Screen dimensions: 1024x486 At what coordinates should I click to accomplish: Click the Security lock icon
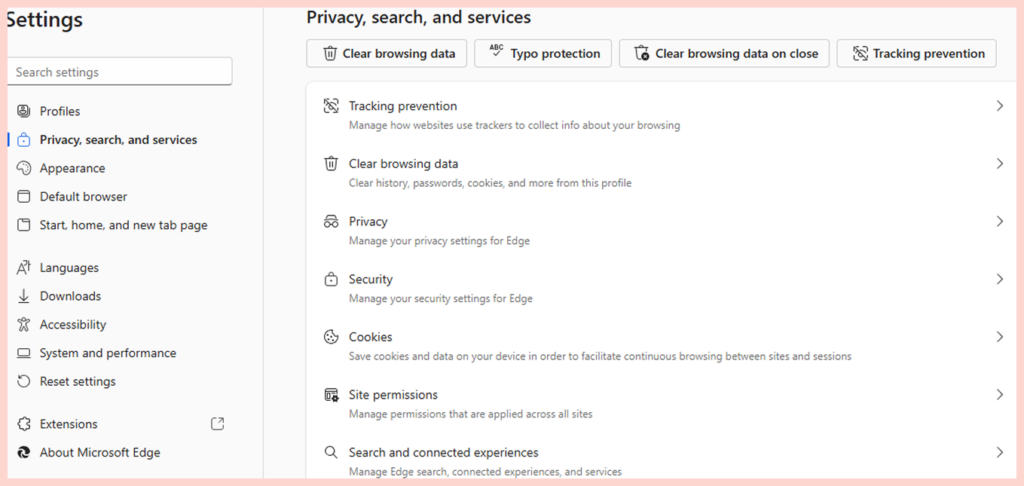331,280
